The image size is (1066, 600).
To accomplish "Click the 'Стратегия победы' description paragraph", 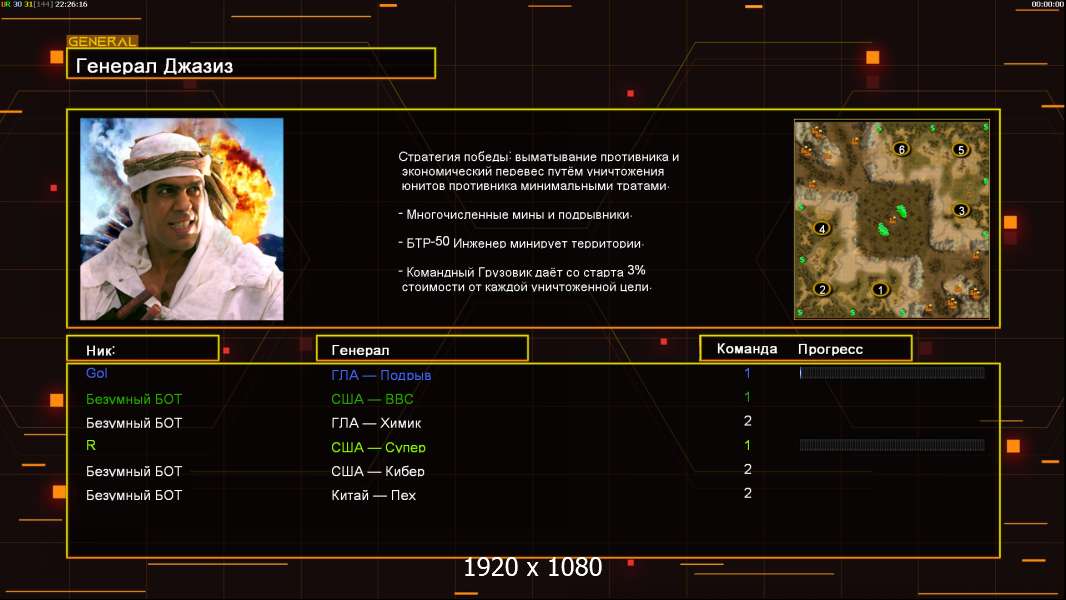I will [538, 171].
